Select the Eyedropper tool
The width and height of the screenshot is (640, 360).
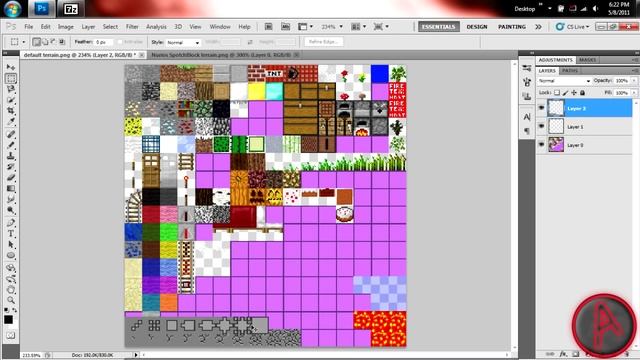pyautogui.click(x=11, y=122)
